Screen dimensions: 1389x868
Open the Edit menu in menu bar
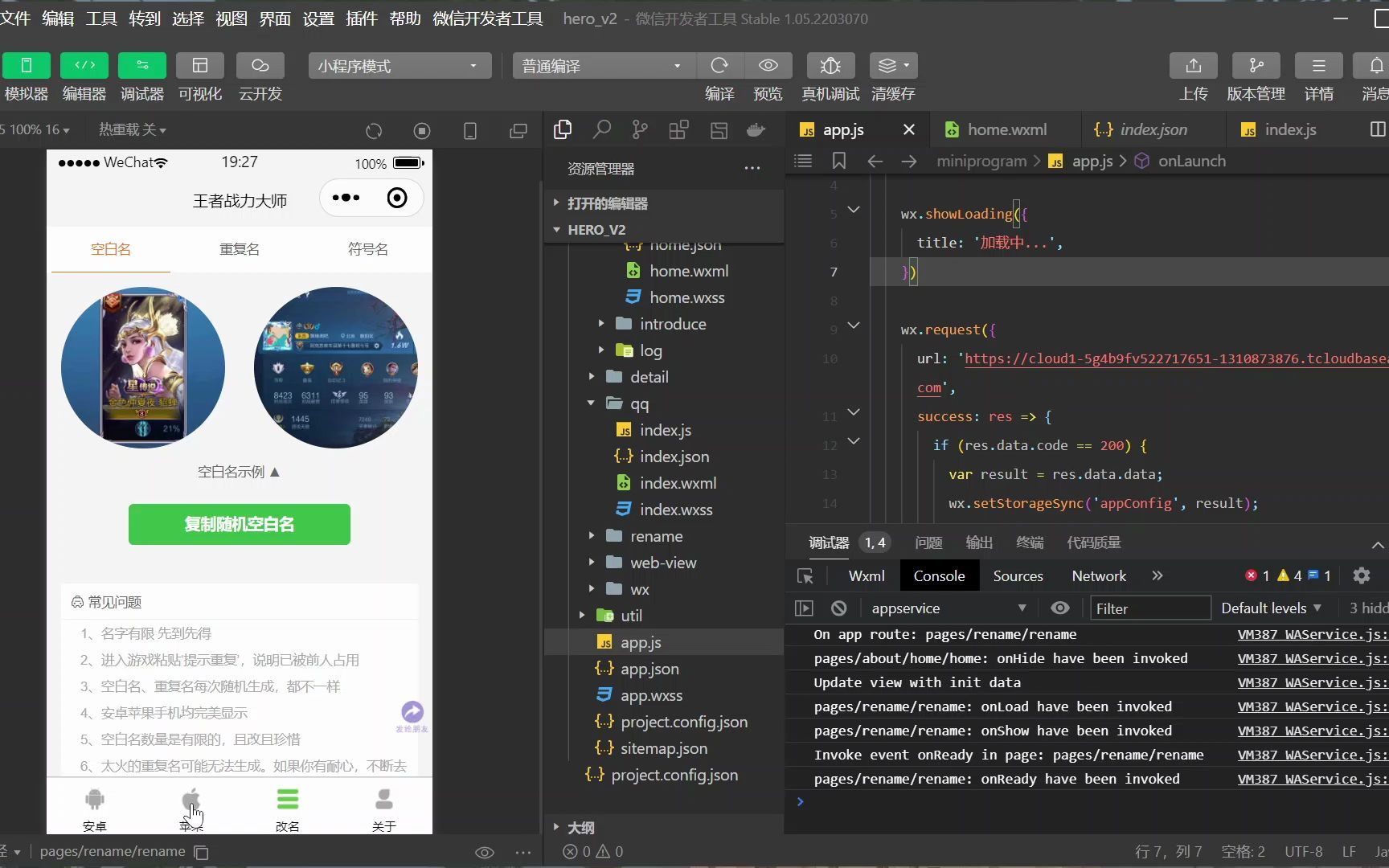[58, 18]
